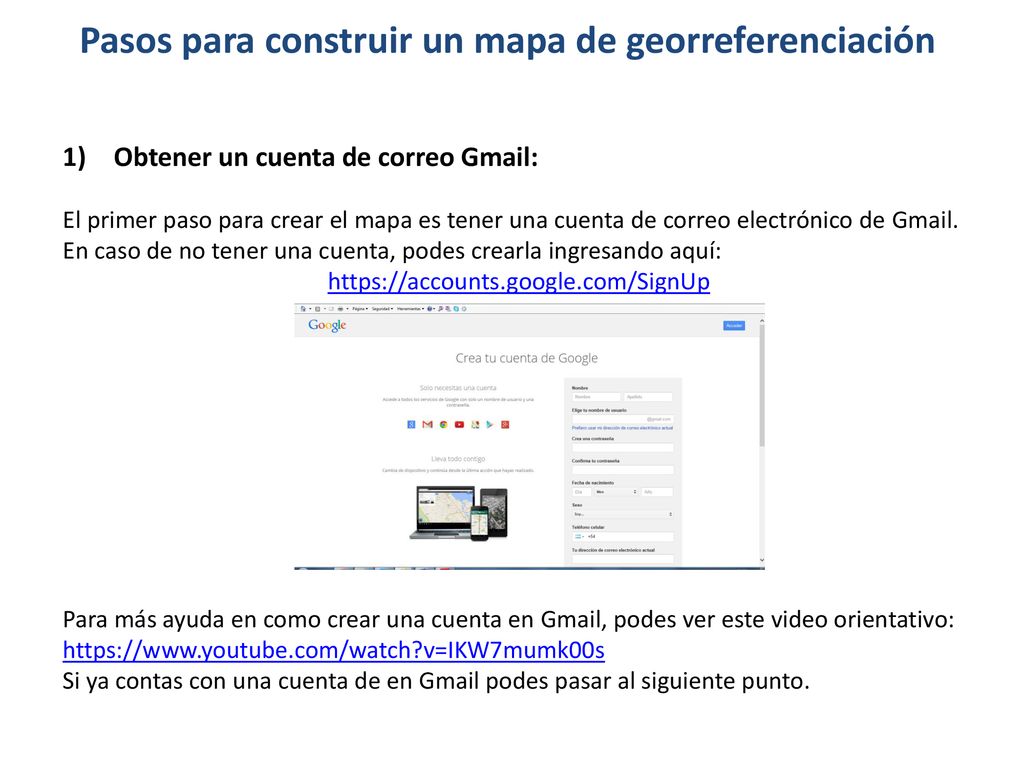Click the heading 'Obtener un cuenta de correo Gmail'
The height and width of the screenshot is (768, 1024).
coord(325,157)
